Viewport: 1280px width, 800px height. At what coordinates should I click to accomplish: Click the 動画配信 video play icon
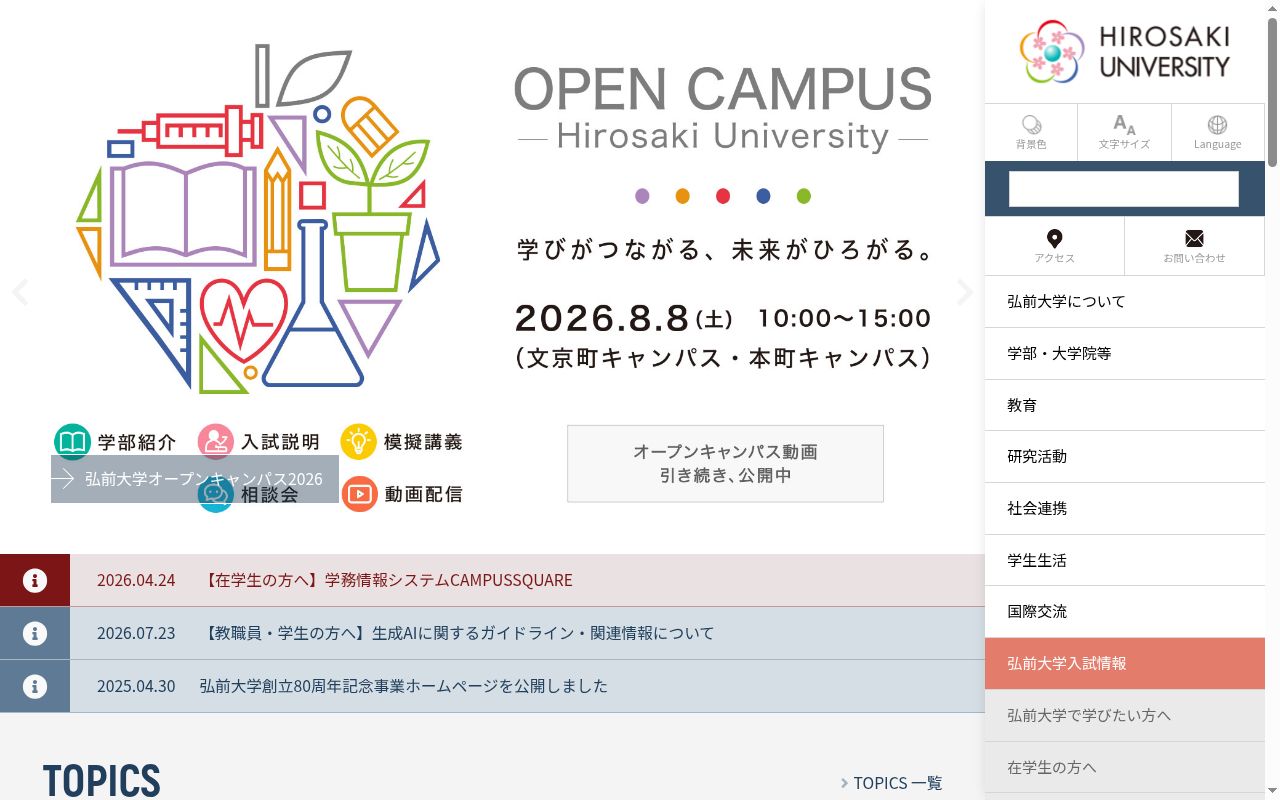359,494
